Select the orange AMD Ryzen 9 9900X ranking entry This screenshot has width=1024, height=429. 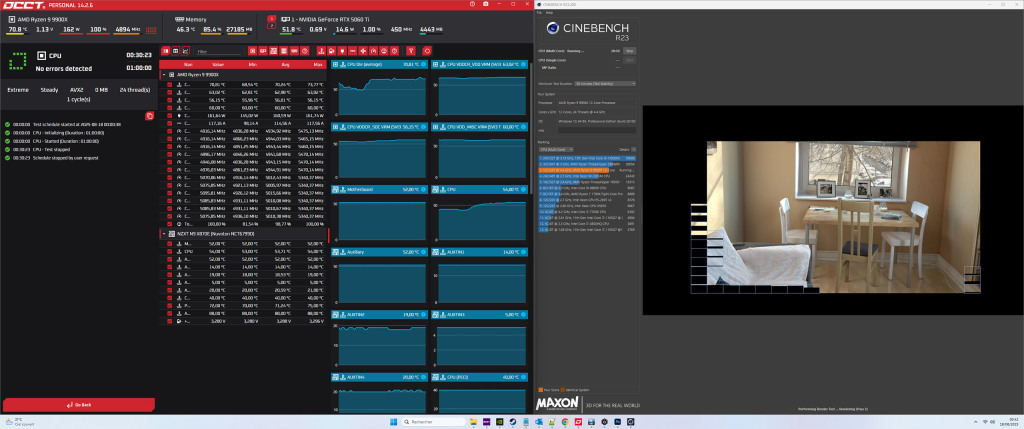[x=587, y=170]
